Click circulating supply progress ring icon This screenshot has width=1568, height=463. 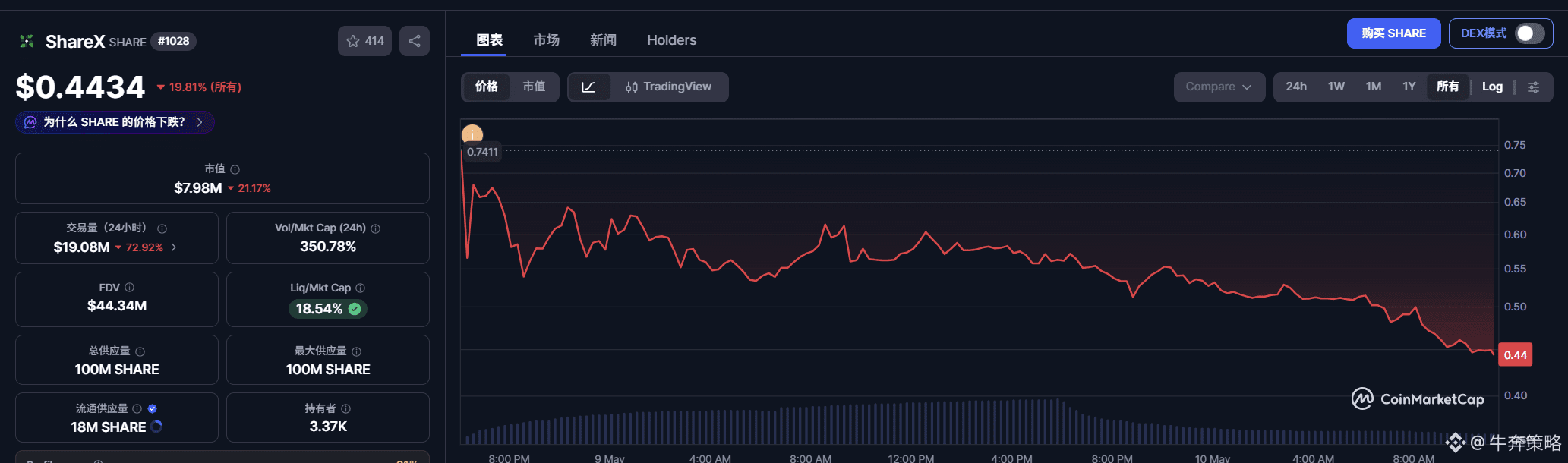coord(156,427)
